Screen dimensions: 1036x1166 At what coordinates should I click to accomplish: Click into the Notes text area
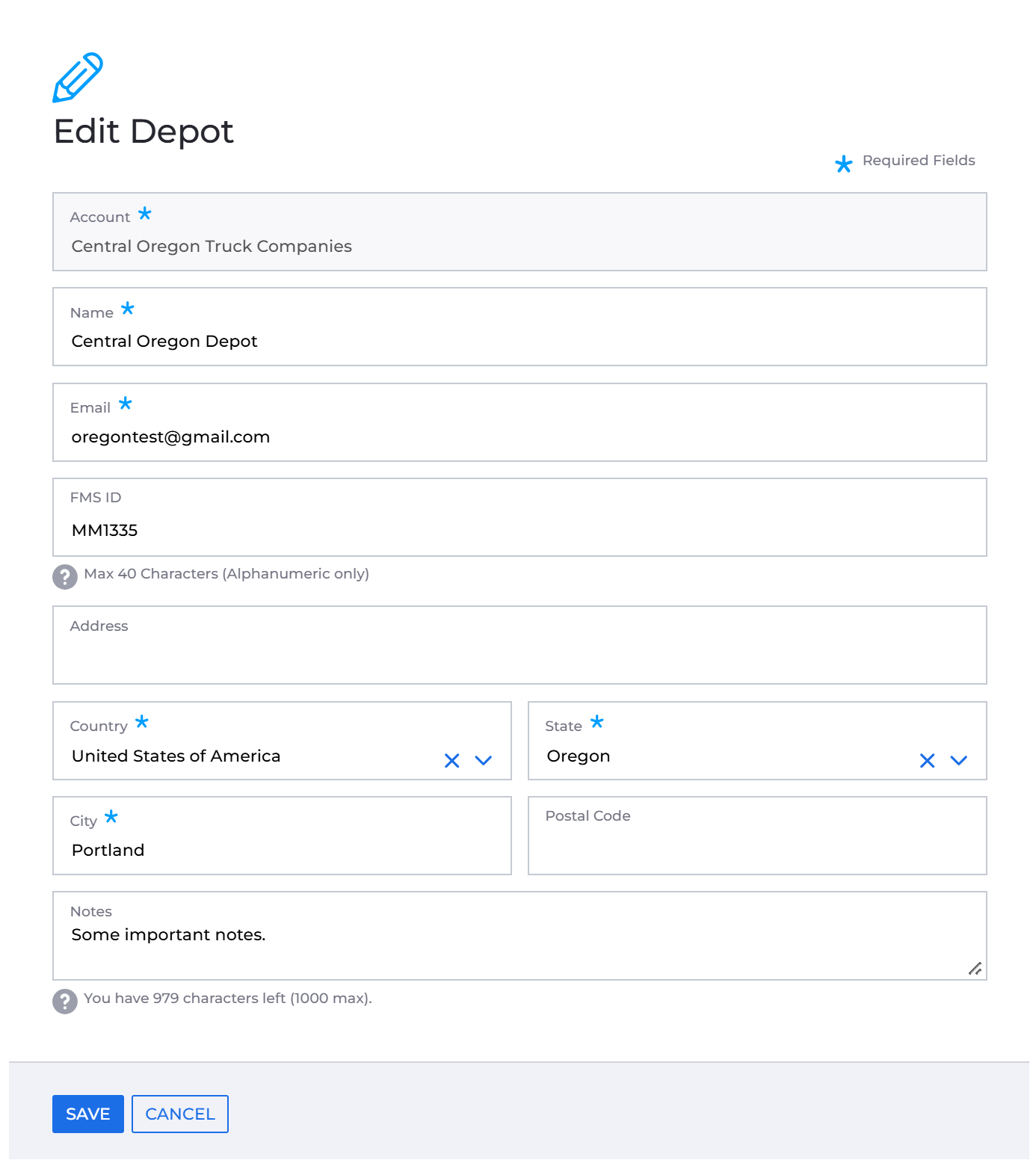(519, 936)
